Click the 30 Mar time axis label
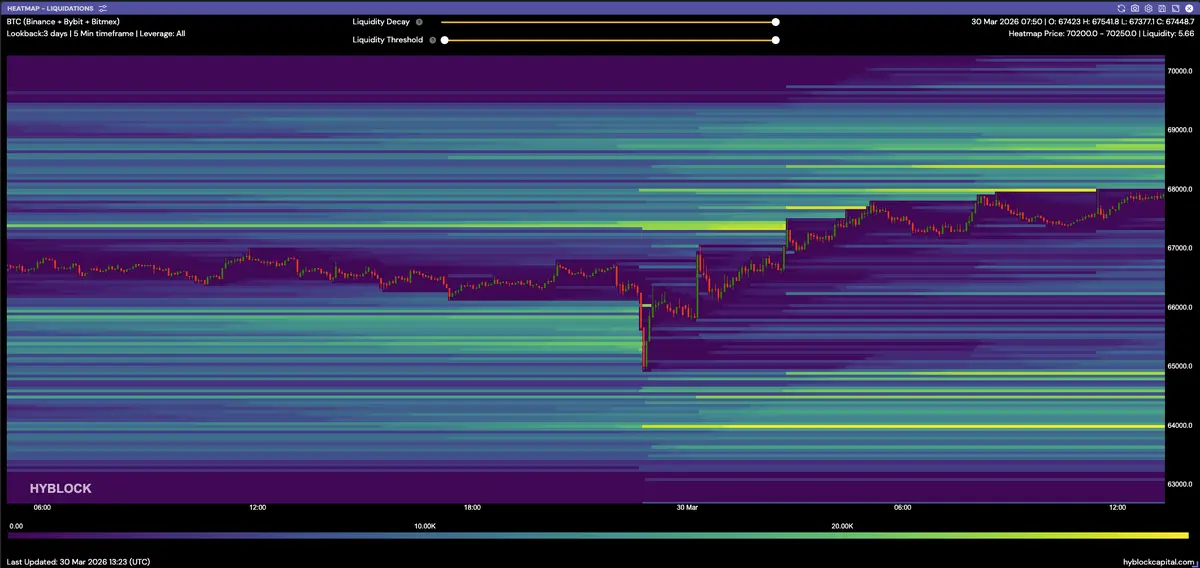This screenshot has width=1200, height=568. [686, 508]
